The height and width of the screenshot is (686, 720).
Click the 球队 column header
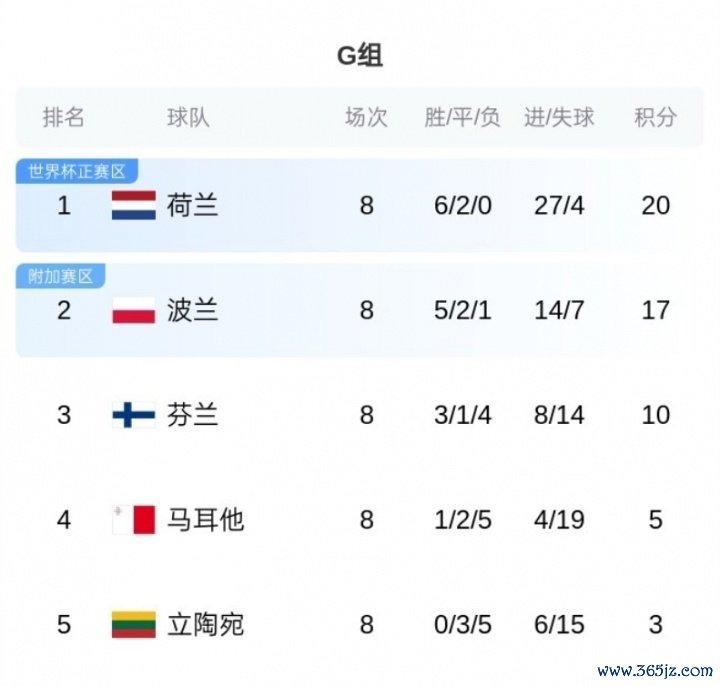(x=188, y=117)
